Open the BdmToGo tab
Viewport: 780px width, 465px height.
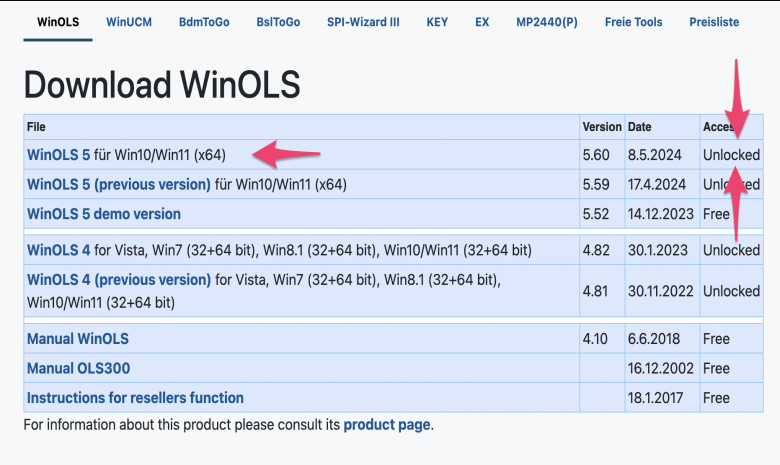204,22
